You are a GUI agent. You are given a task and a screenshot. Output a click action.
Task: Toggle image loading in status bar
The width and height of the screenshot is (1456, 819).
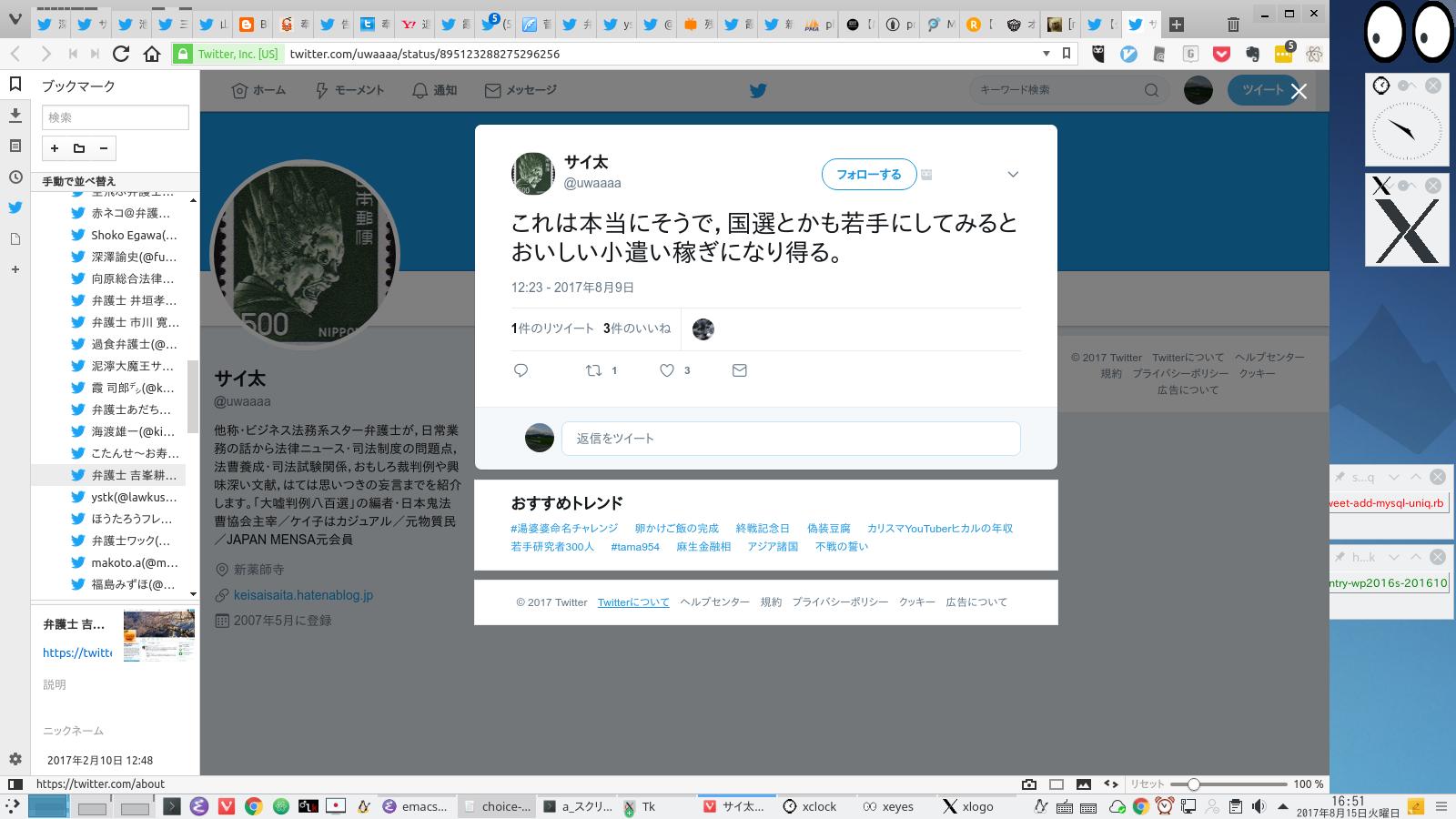coord(1084,784)
